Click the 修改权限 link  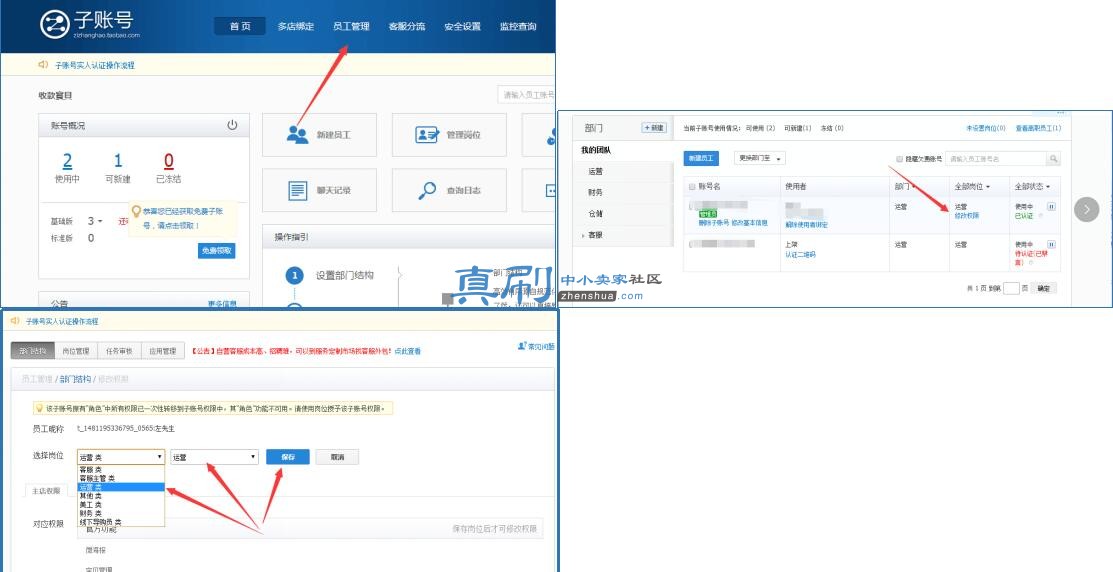tap(966, 216)
